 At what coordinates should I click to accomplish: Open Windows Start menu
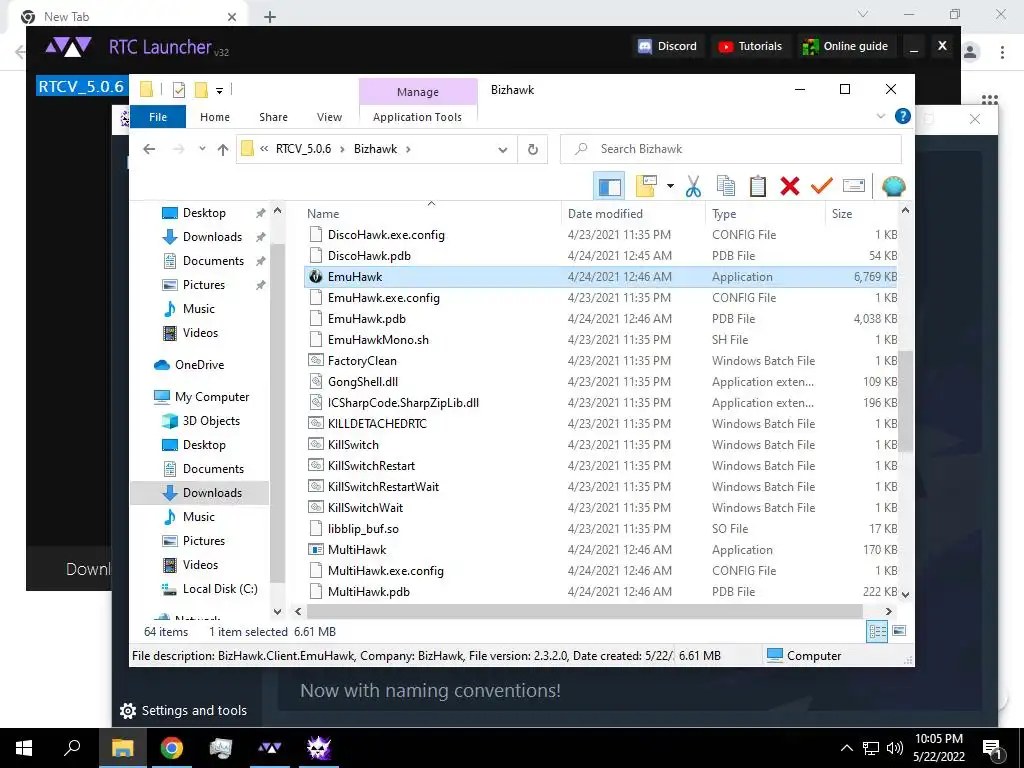[x=24, y=748]
